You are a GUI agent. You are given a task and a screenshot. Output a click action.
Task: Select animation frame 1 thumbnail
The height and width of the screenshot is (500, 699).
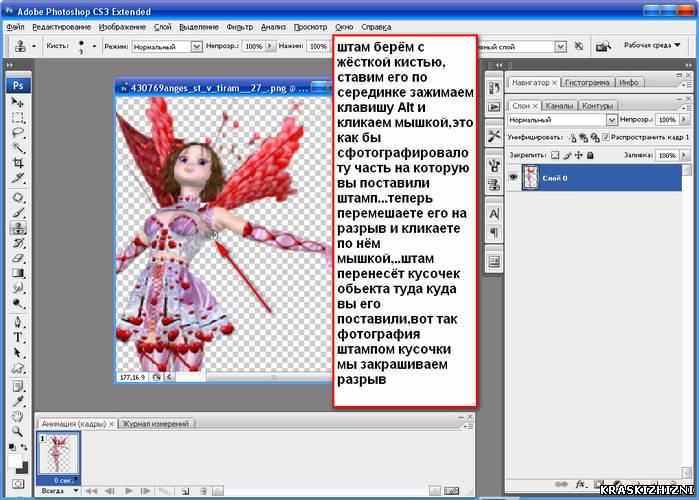[x=58, y=454]
